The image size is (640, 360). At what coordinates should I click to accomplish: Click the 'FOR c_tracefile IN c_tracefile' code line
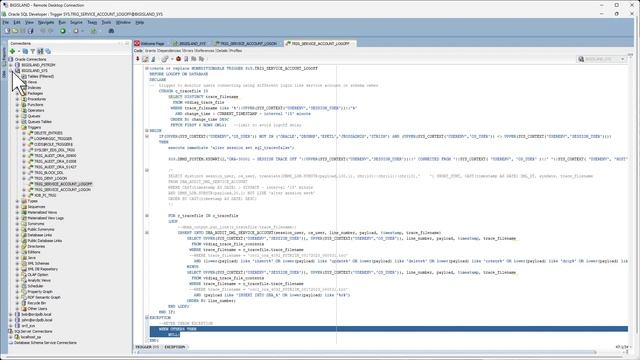point(203,216)
